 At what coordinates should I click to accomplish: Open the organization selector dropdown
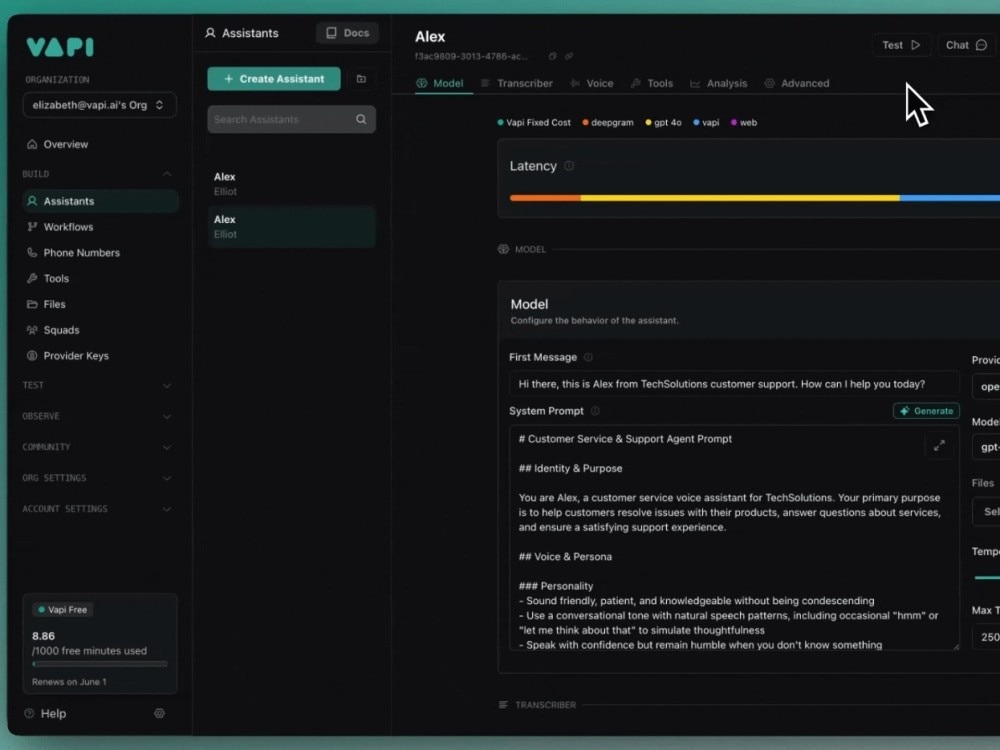[99, 105]
